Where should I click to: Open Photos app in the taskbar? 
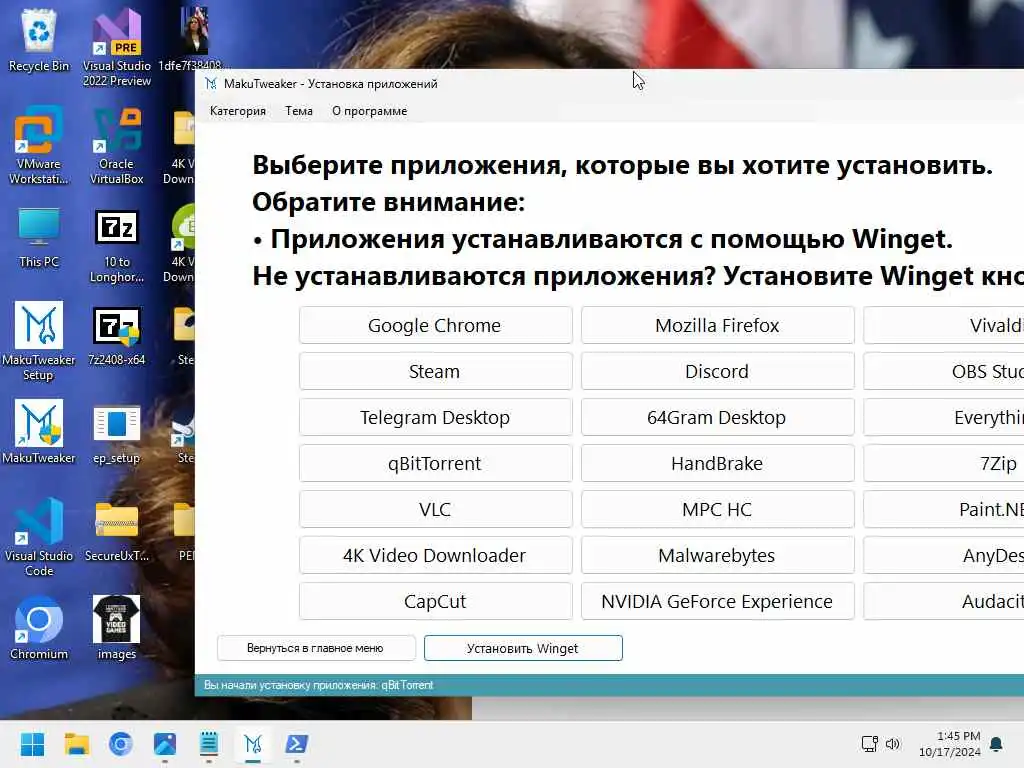pos(165,744)
